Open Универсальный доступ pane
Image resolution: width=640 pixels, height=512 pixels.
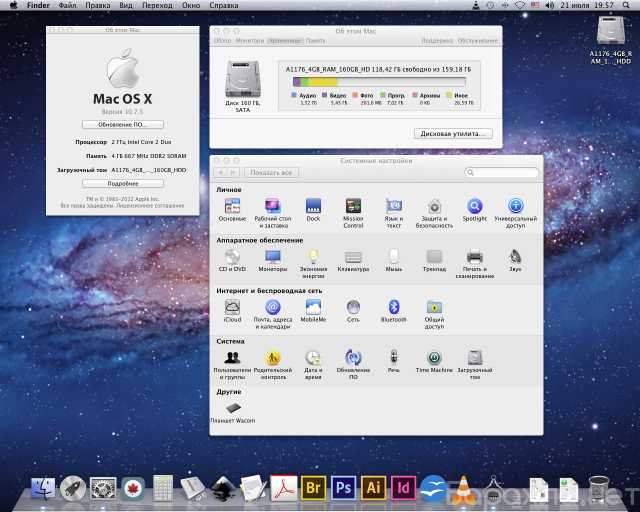tap(516, 213)
